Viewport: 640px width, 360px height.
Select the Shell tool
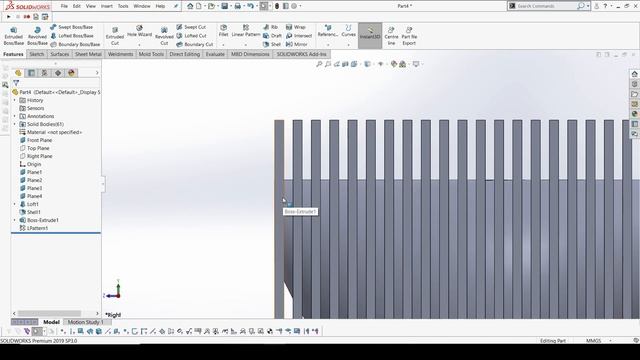click(272, 44)
